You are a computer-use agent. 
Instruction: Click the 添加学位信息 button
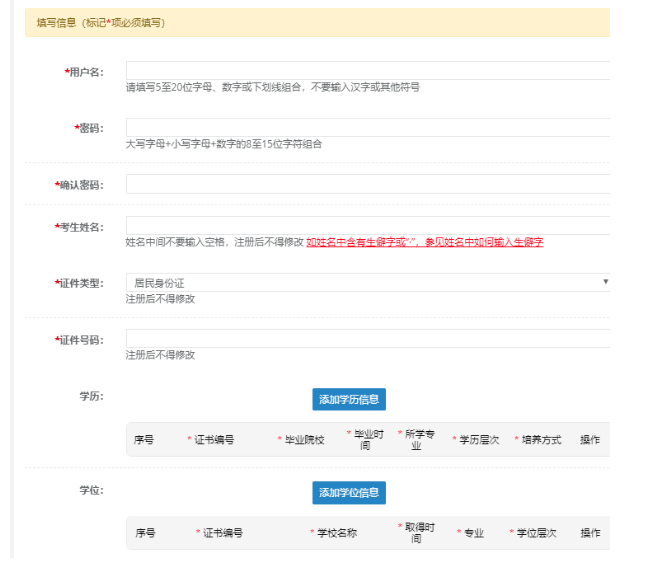(x=349, y=492)
